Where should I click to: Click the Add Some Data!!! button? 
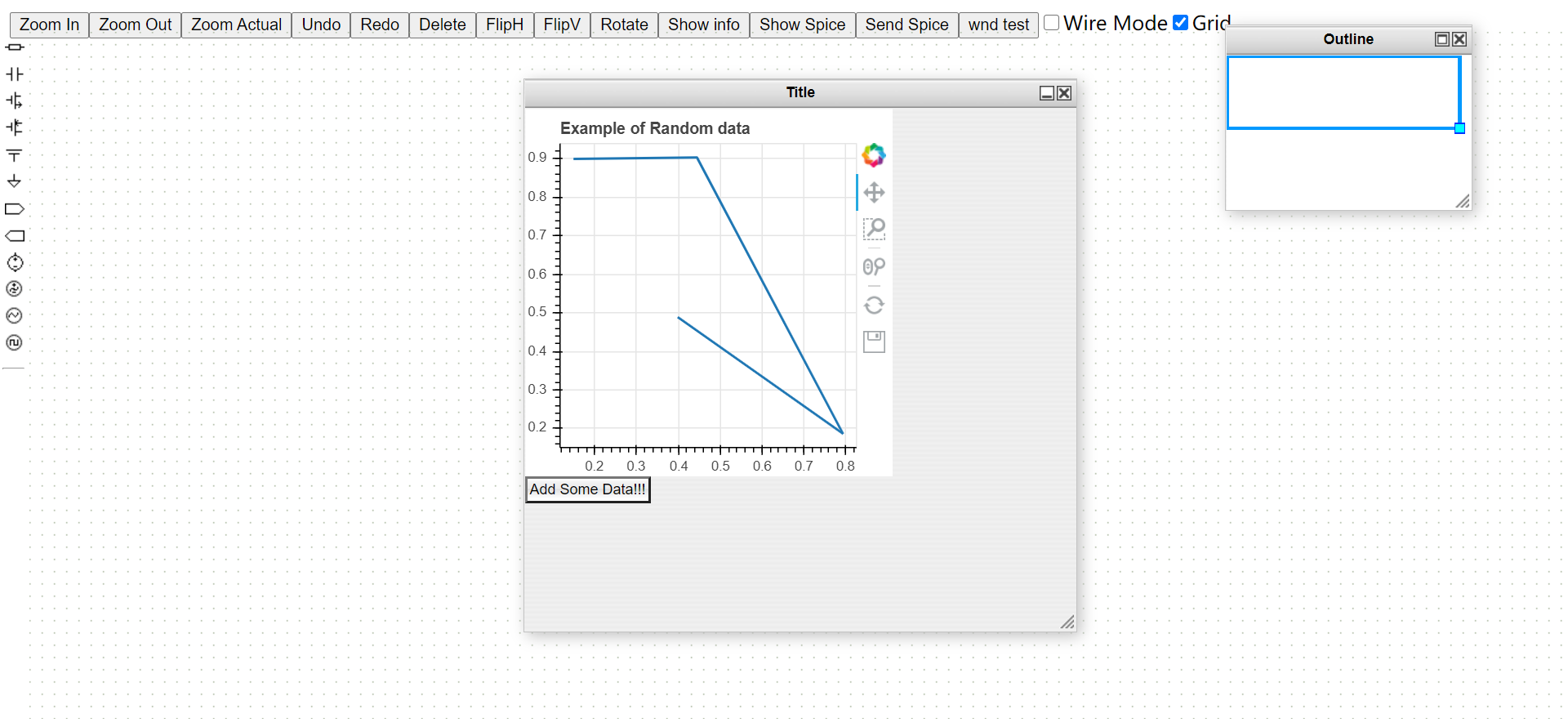click(587, 489)
